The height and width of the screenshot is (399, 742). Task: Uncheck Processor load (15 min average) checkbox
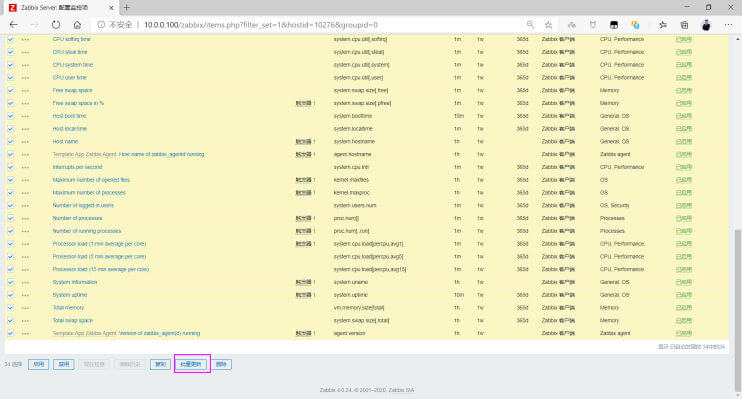pyautogui.click(x=10, y=269)
